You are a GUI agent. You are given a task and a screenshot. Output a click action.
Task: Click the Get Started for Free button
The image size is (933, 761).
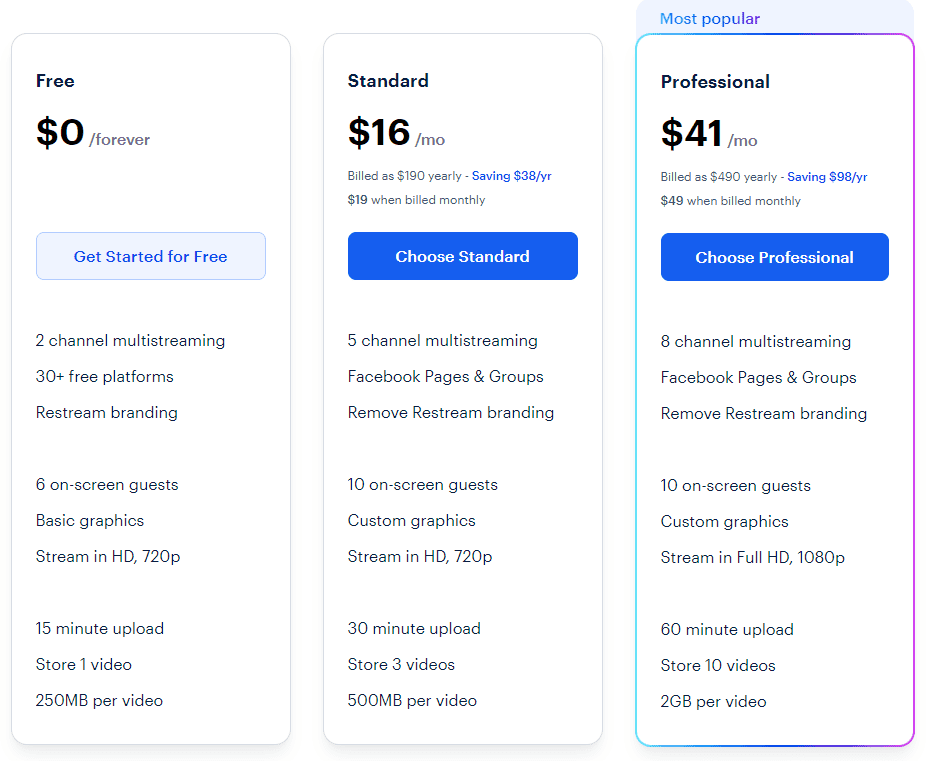point(151,256)
